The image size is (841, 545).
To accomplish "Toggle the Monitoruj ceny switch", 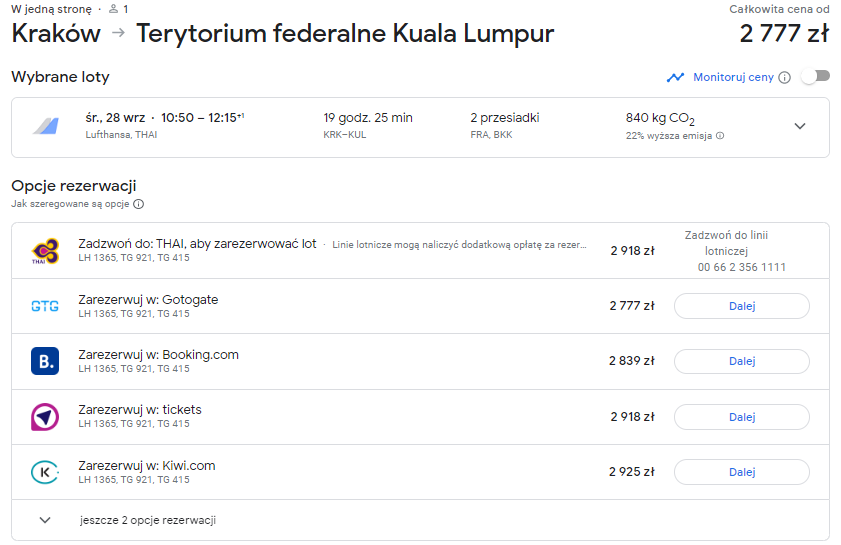I will click(x=815, y=77).
